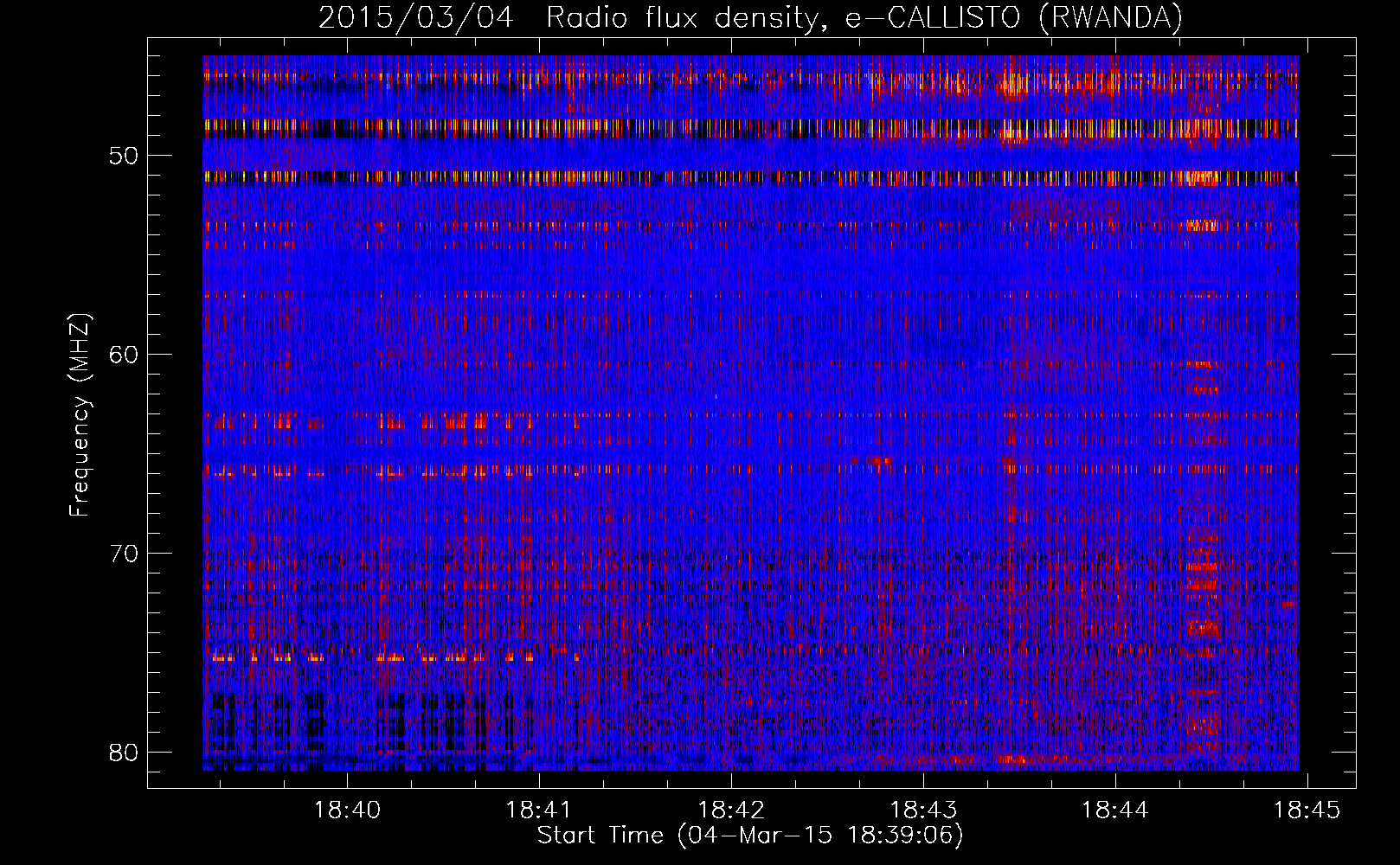1400x865 pixels.
Task: Click the 18:43 time tick label
Action: click(x=923, y=810)
